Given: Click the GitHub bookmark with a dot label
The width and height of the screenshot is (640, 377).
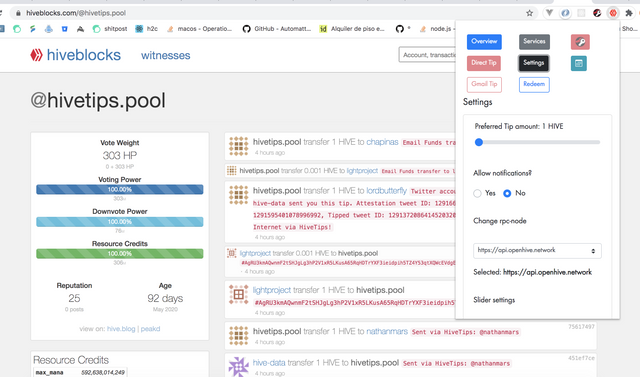Looking at the screenshot, I should pyautogui.click(x=403, y=29).
